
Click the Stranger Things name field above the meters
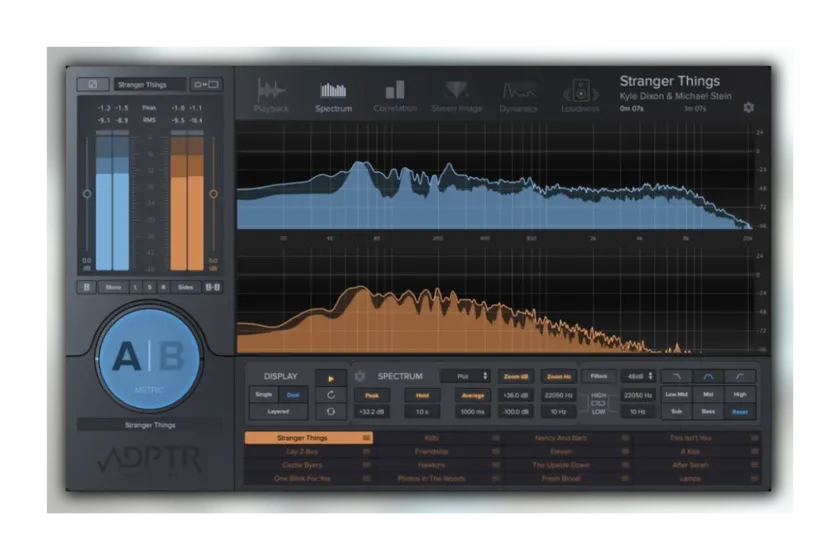click(x=149, y=84)
